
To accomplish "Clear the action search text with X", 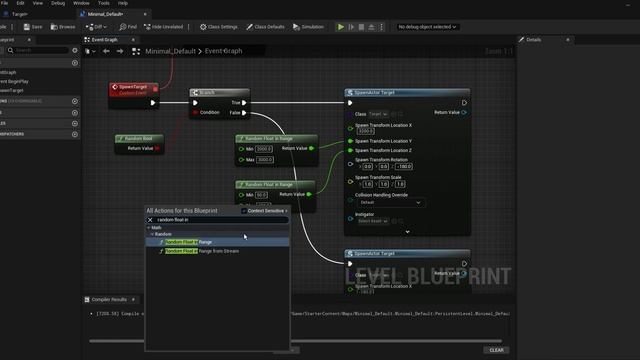I will click(150, 220).
